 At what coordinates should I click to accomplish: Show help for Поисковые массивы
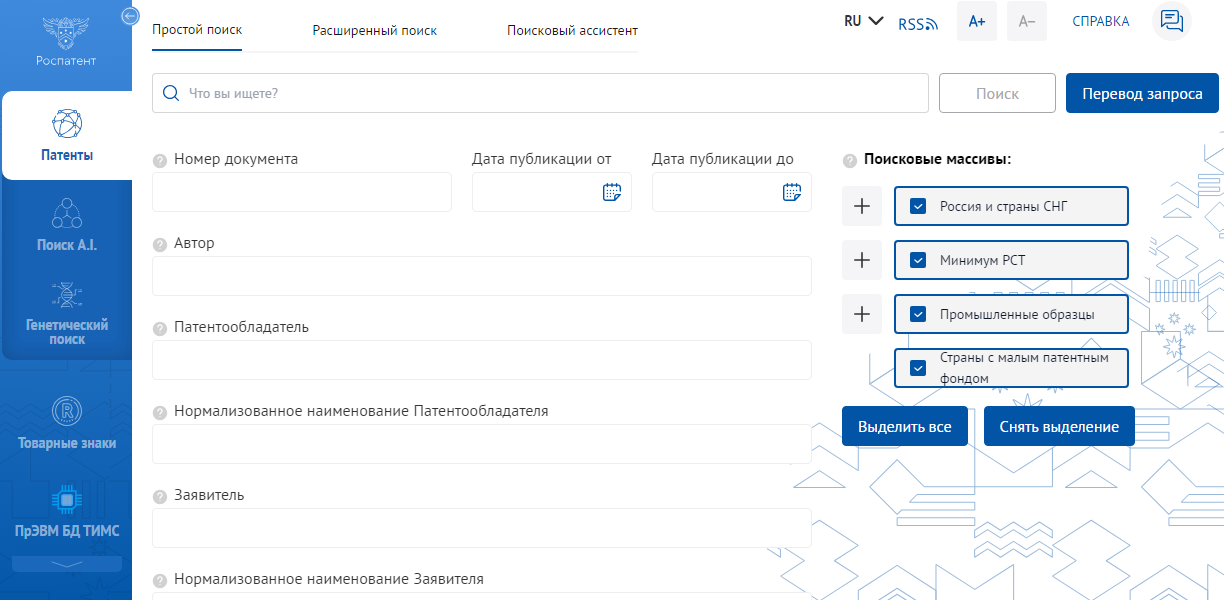click(850, 160)
